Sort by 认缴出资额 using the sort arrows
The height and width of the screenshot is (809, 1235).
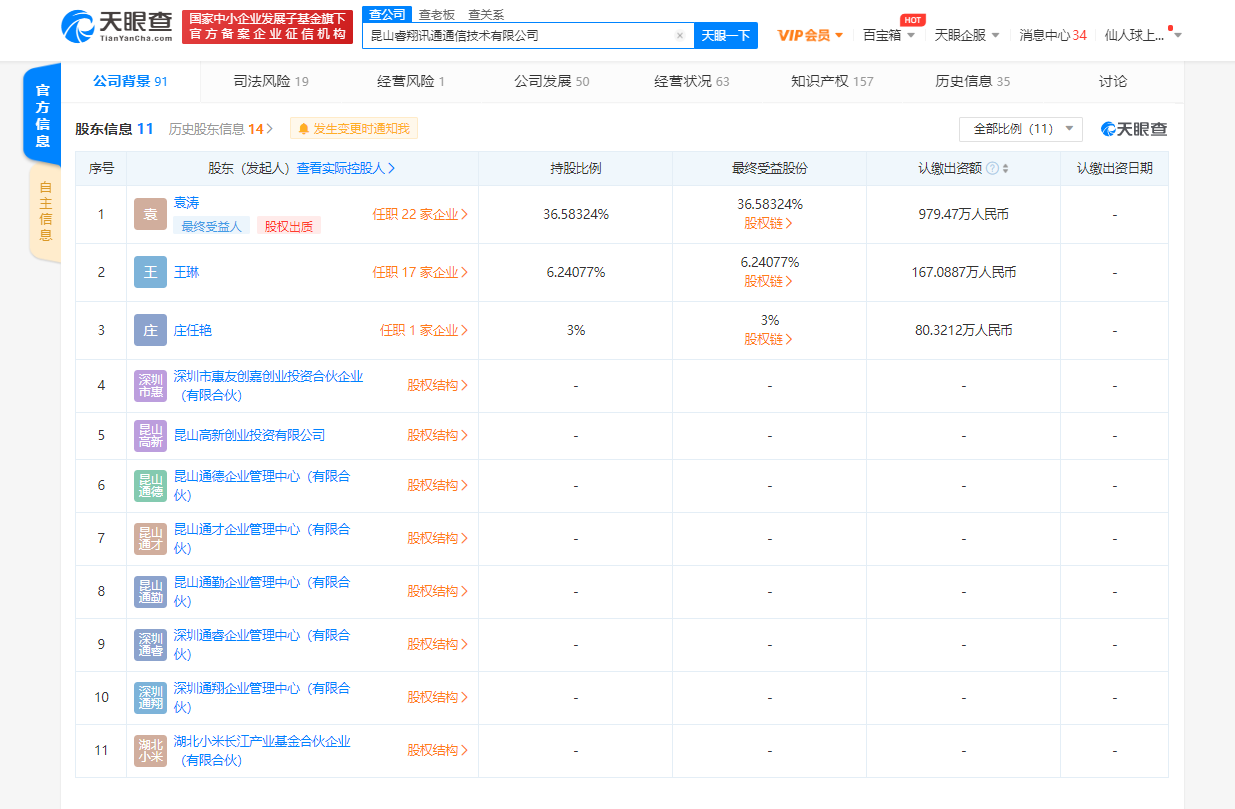(x=1006, y=169)
